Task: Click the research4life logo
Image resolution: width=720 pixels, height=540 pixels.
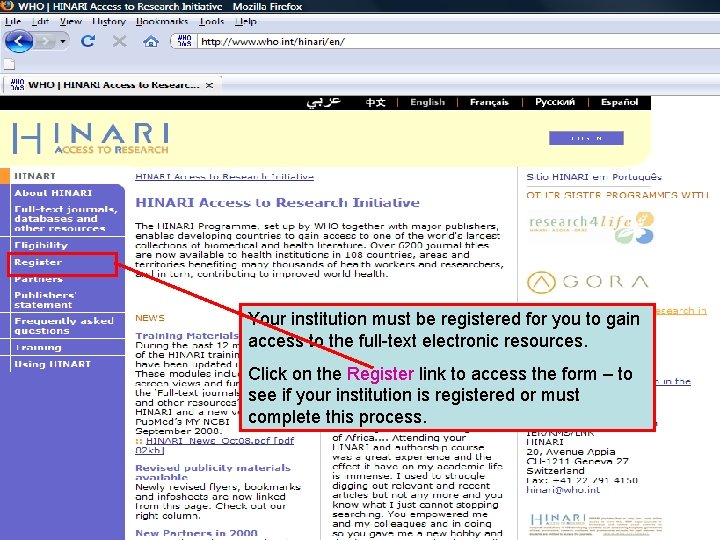Action: click(x=591, y=227)
